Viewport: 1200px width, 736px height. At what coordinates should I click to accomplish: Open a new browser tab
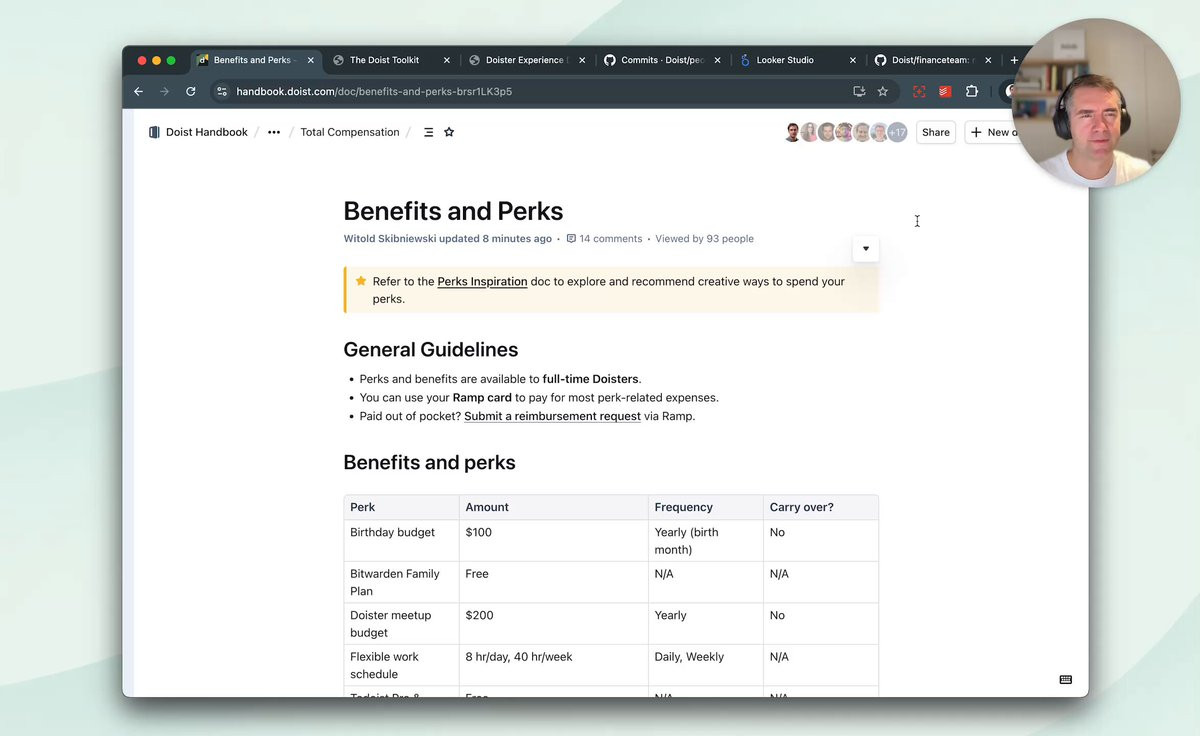tap(1014, 60)
